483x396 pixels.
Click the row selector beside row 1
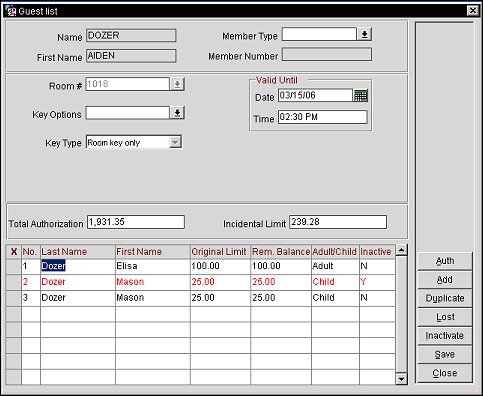14,266
